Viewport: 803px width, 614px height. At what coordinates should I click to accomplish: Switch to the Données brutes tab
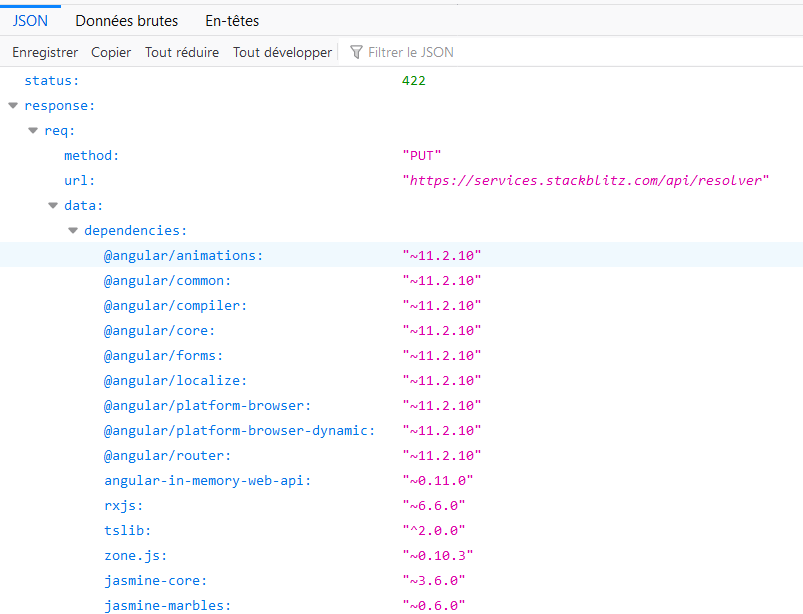pyautogui.click(x=126, y=20)
